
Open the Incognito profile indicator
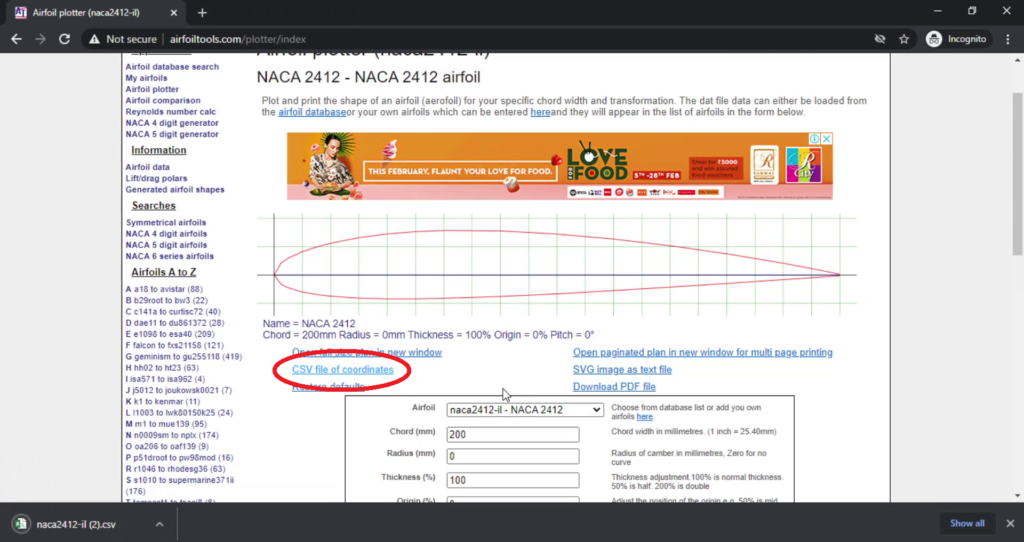[957, 39]
